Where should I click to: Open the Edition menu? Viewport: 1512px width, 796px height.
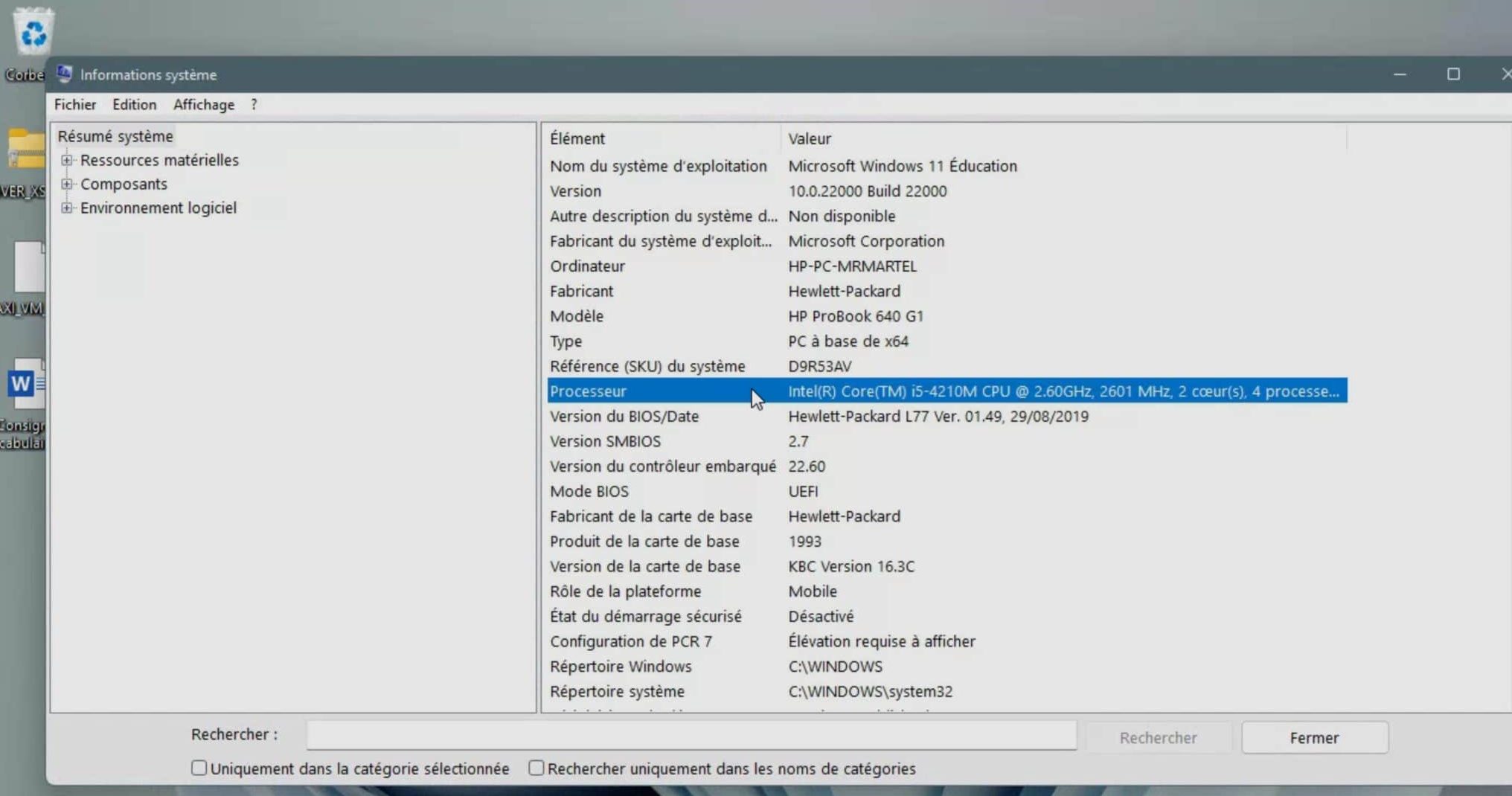pyautogui.click(x=133, y=105)
